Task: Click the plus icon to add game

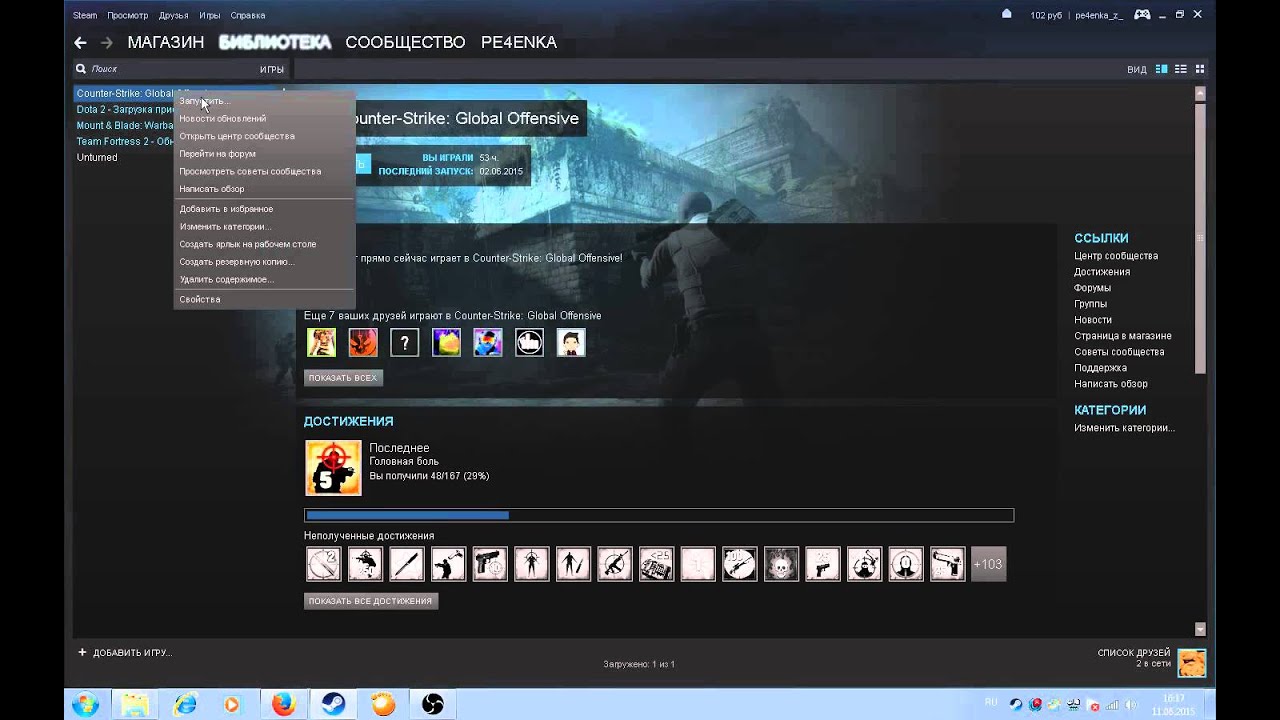Action: click(x=83, y=652)
